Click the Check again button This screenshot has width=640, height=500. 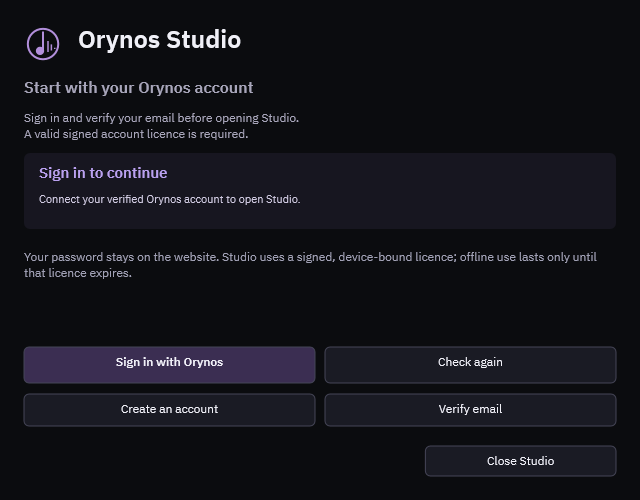pos(470,365)
